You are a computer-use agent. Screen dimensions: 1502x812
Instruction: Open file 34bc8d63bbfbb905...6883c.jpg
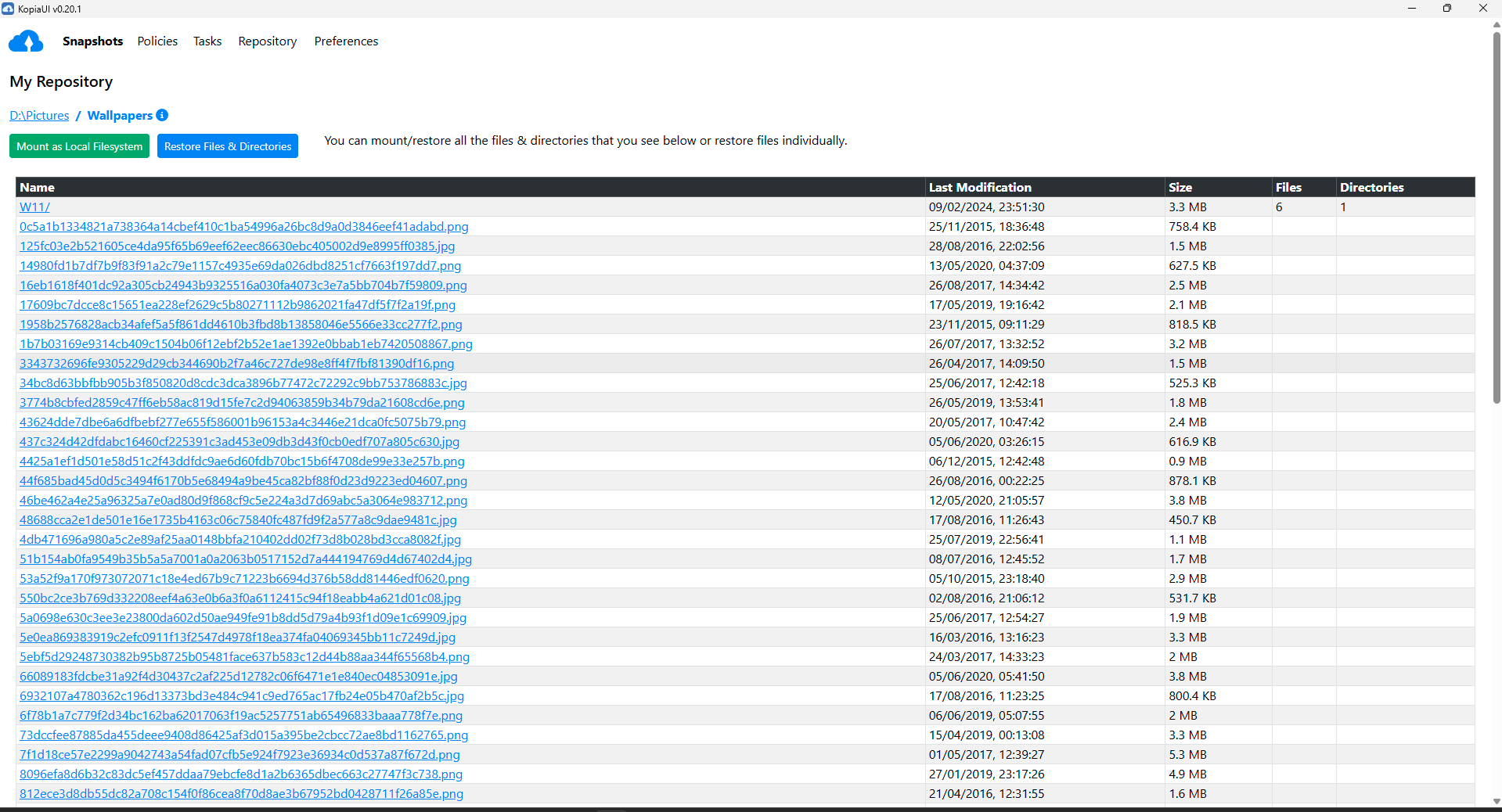[243, 383]
